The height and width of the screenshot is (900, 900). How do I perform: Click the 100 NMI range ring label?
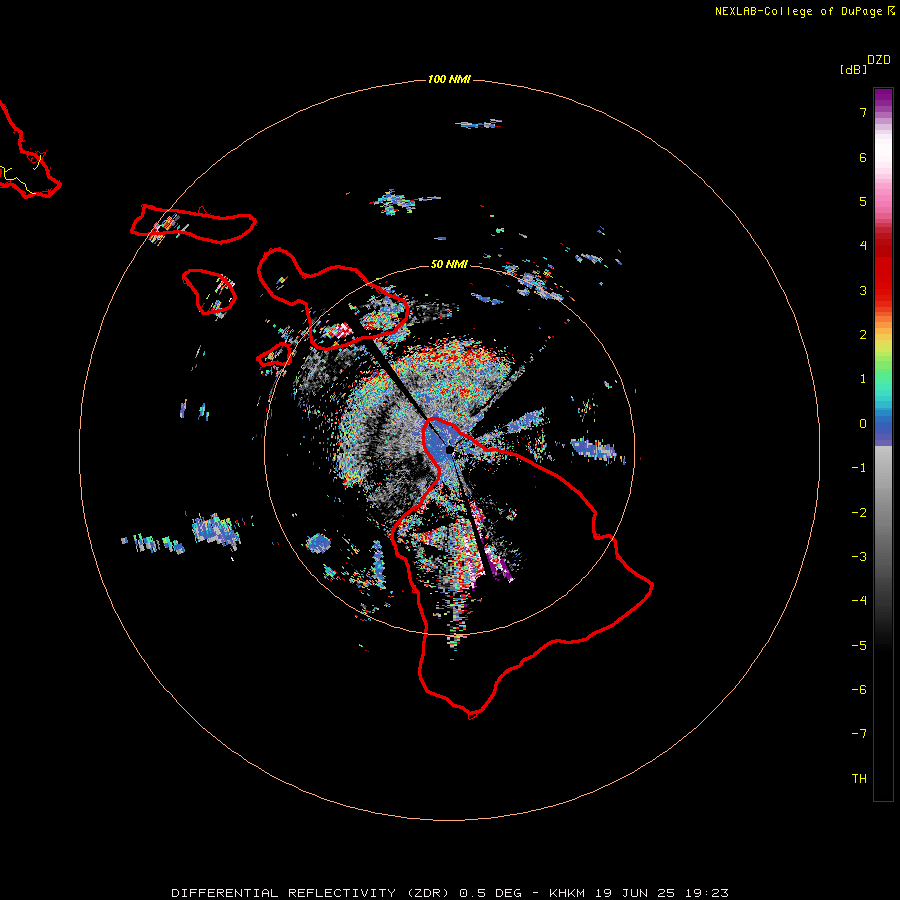(x=449, y=79)
